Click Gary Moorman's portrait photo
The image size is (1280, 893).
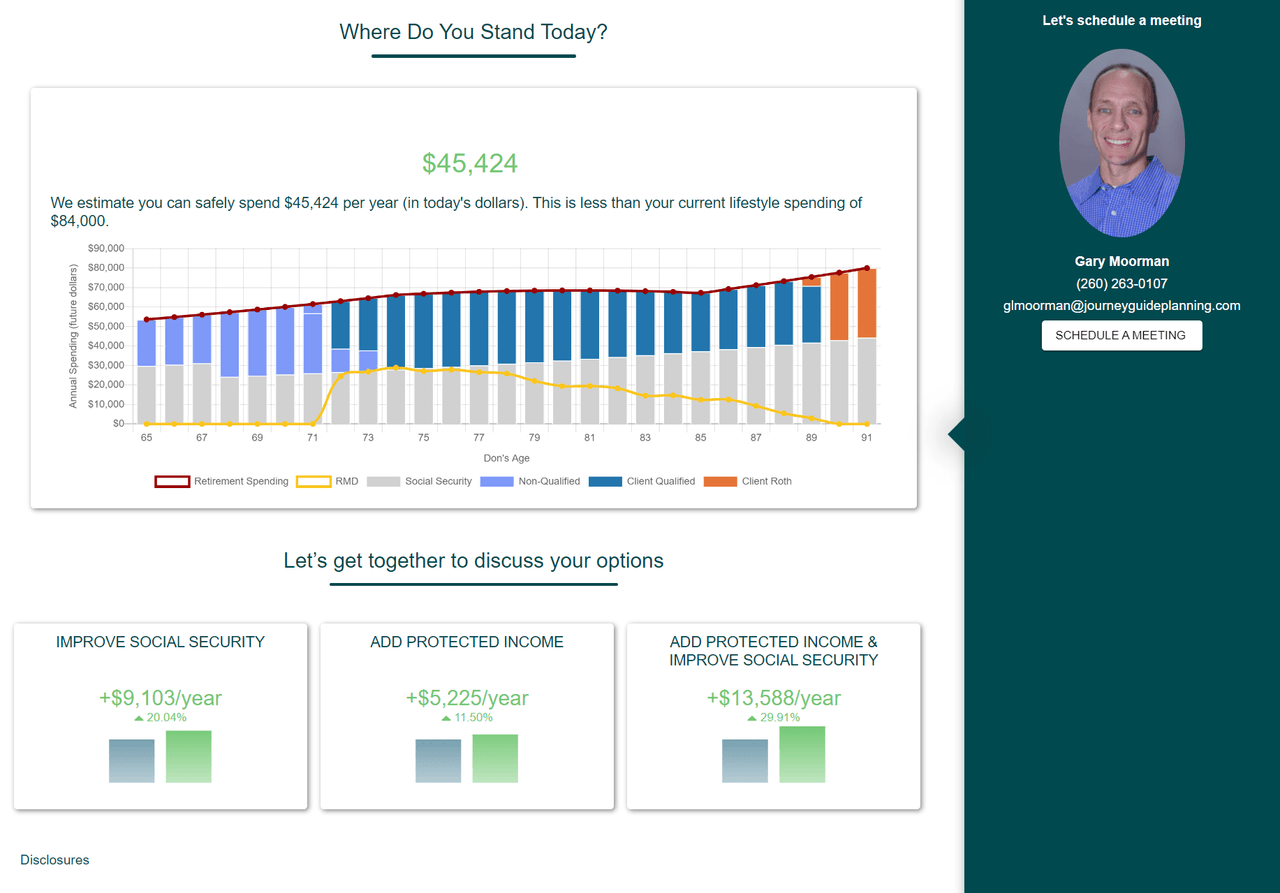coord(1122,143)
